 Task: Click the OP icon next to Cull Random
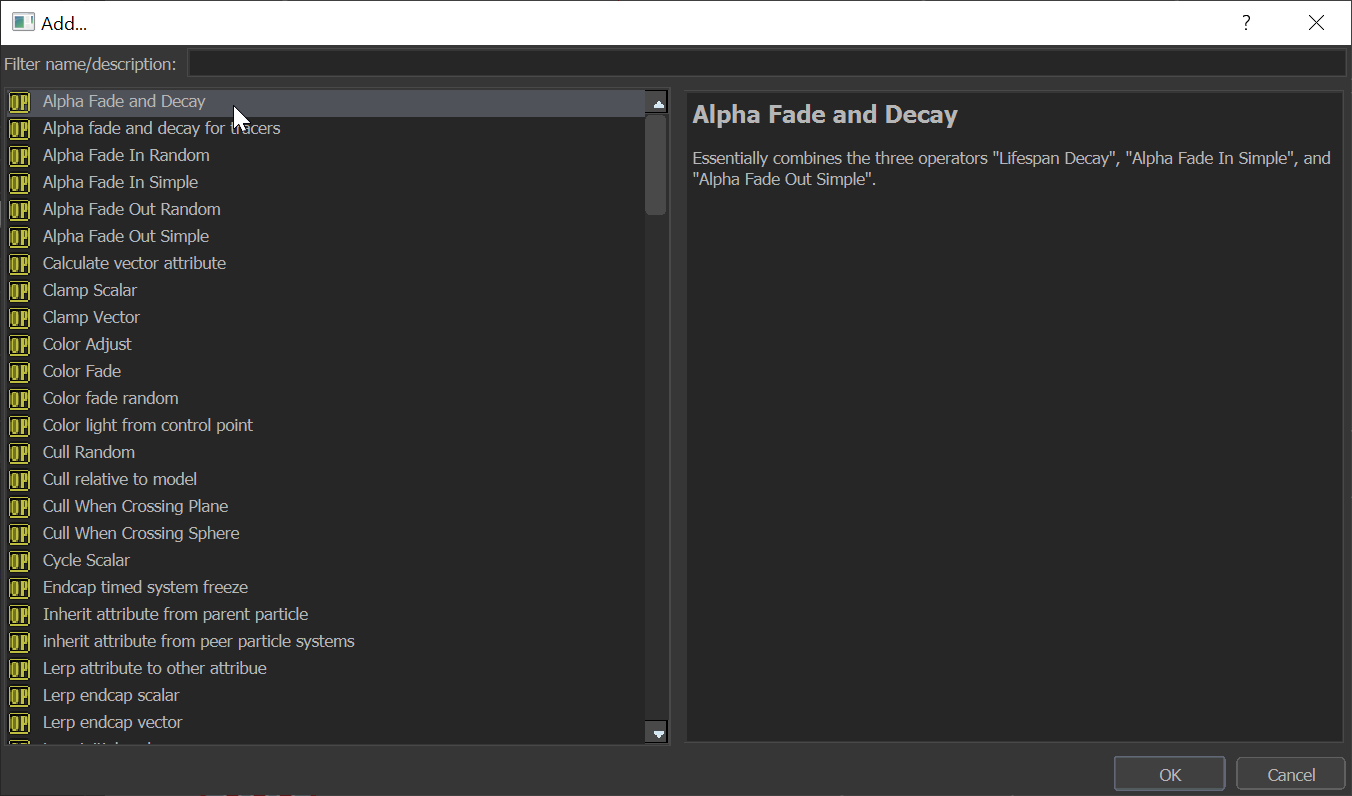click(19, 453)
